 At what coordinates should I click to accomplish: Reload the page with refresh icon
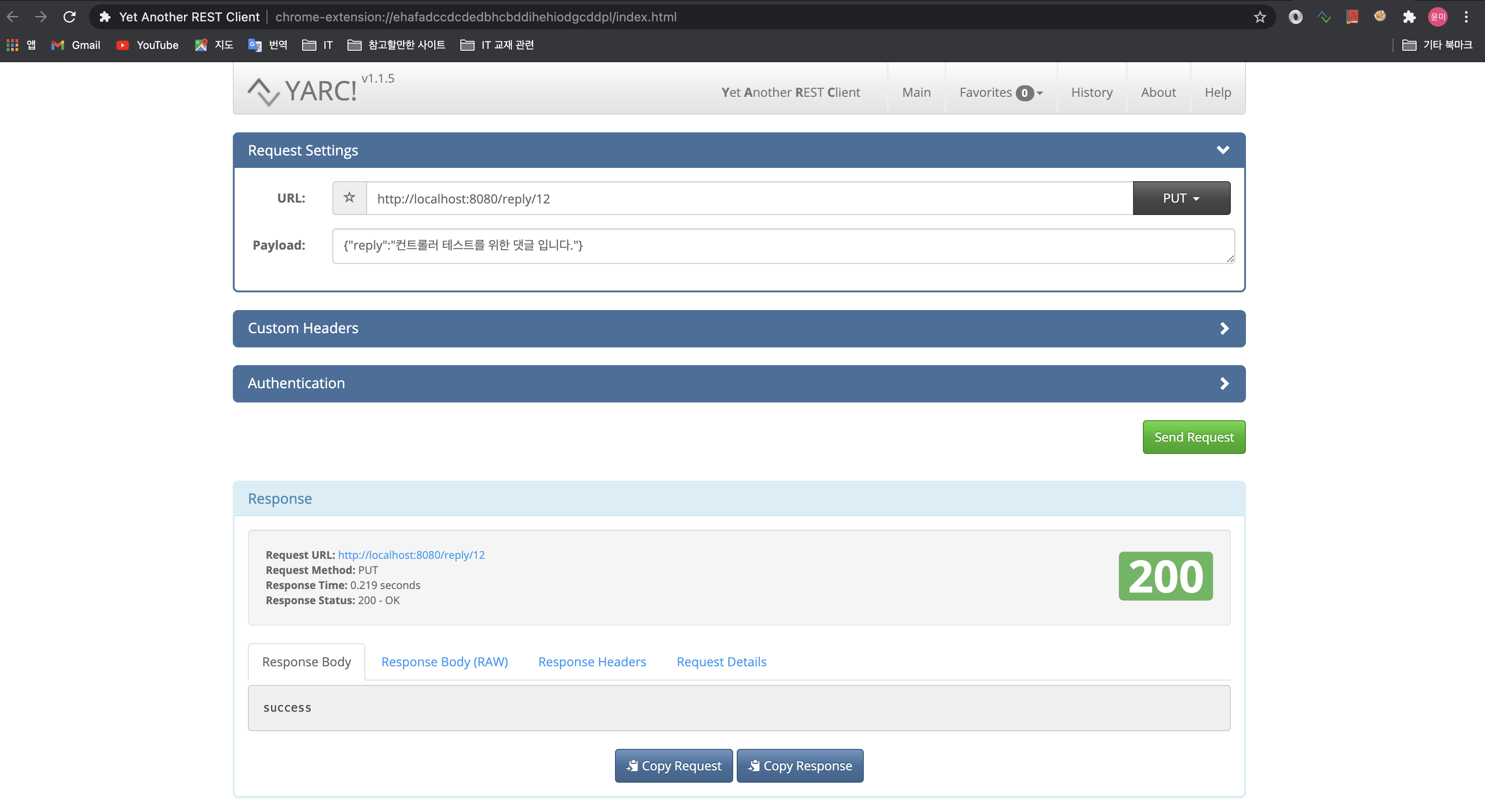tap(69, 17)
